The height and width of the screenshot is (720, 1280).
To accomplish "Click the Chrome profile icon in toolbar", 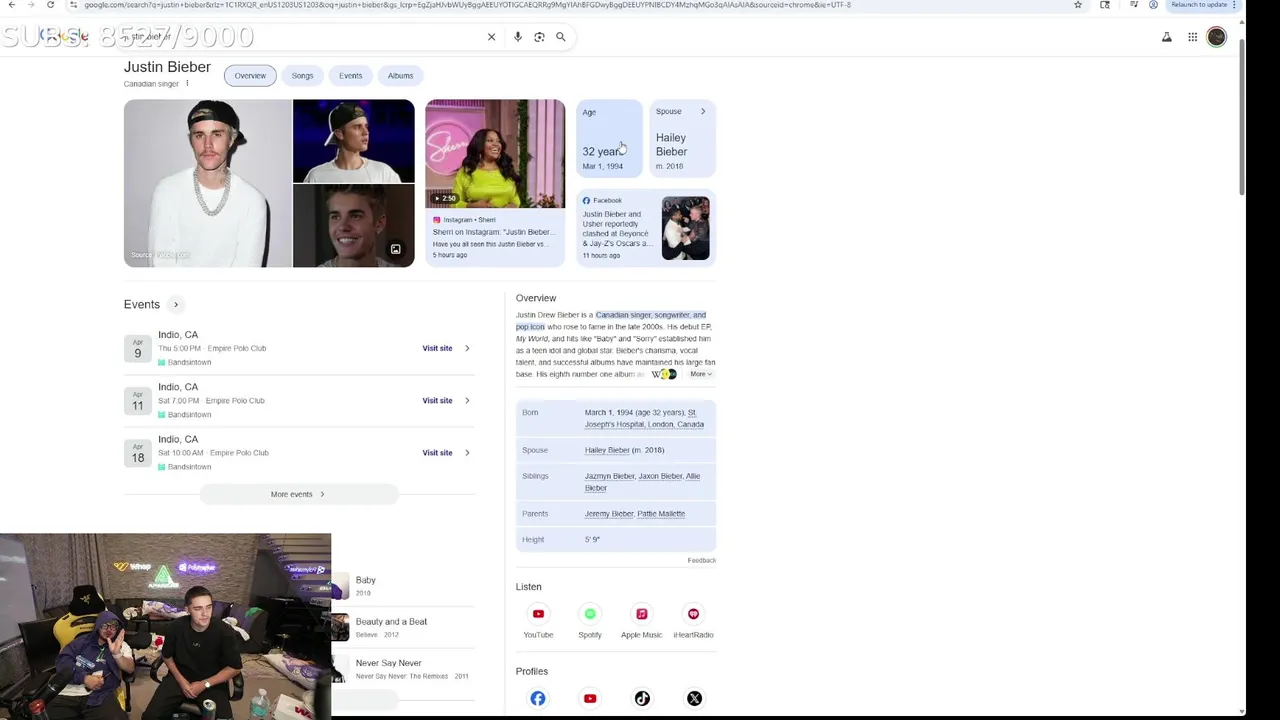I will (1153, 5).
